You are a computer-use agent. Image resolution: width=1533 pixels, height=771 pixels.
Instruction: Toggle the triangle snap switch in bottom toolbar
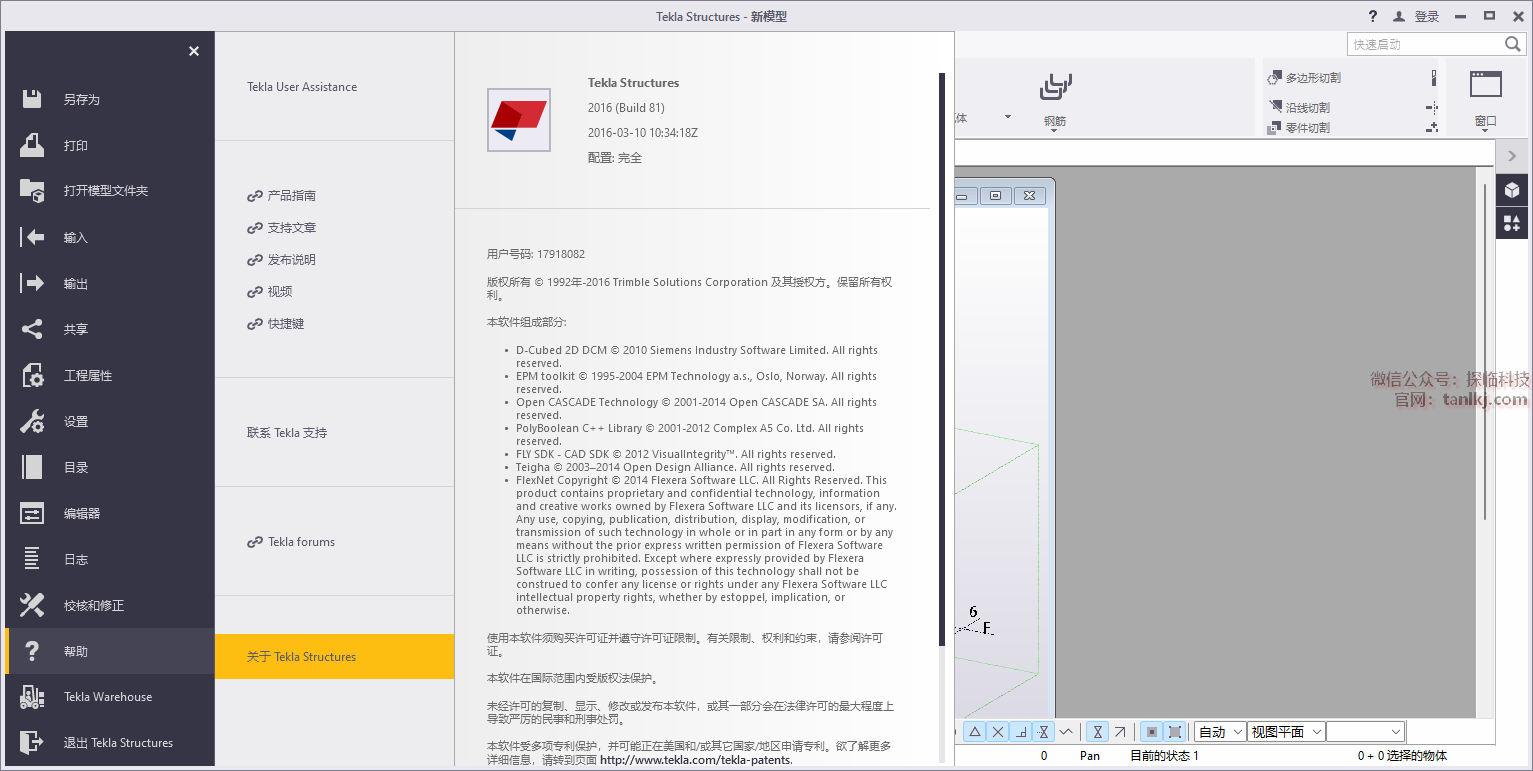click(975, 732)
